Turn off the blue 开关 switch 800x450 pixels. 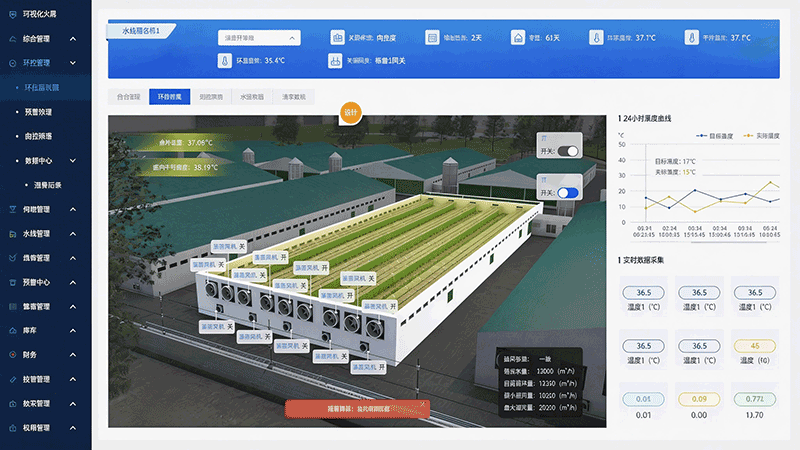click(568, 192)
